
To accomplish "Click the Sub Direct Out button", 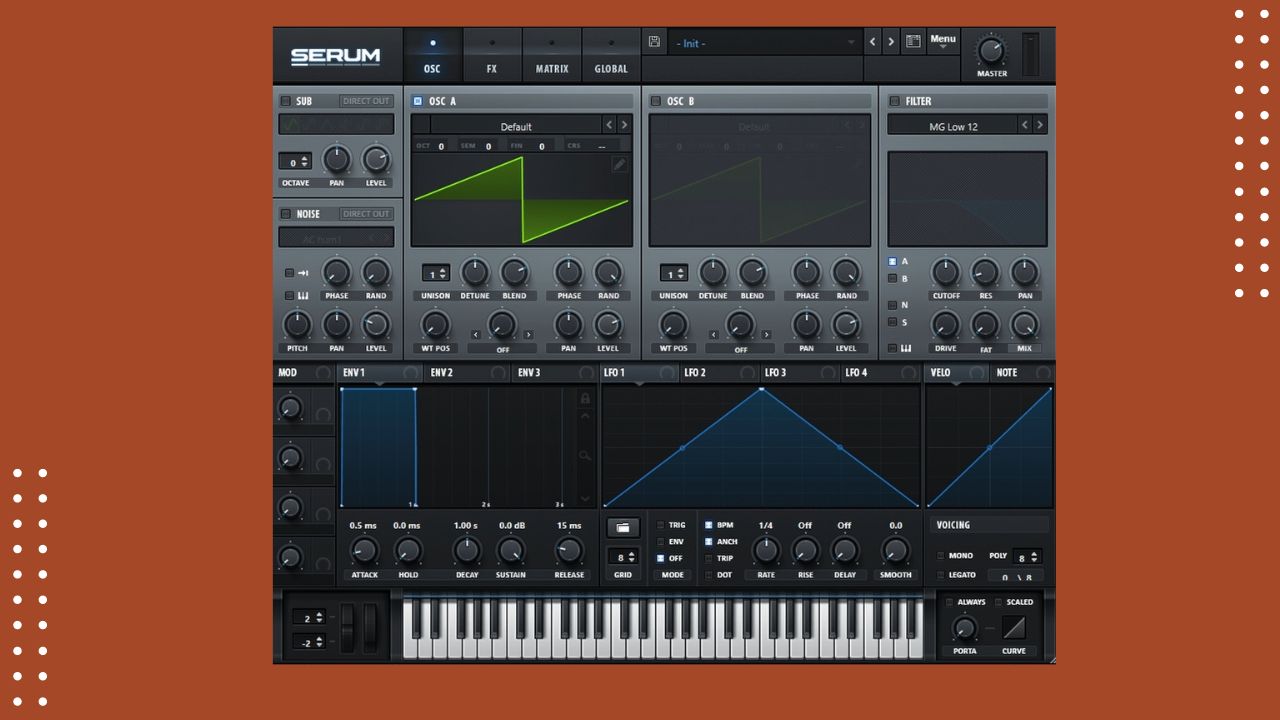I will tap(366, 101).
